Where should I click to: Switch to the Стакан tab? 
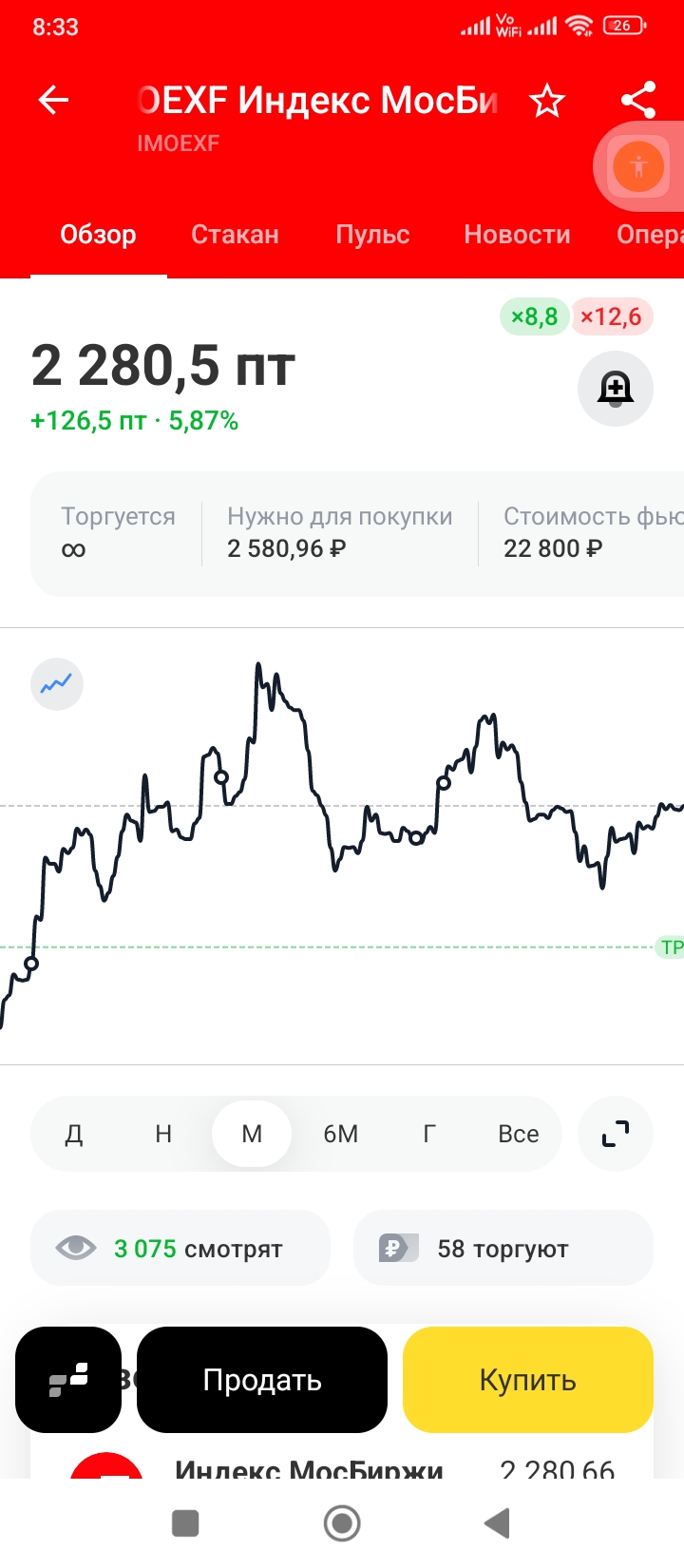(235, 235)
